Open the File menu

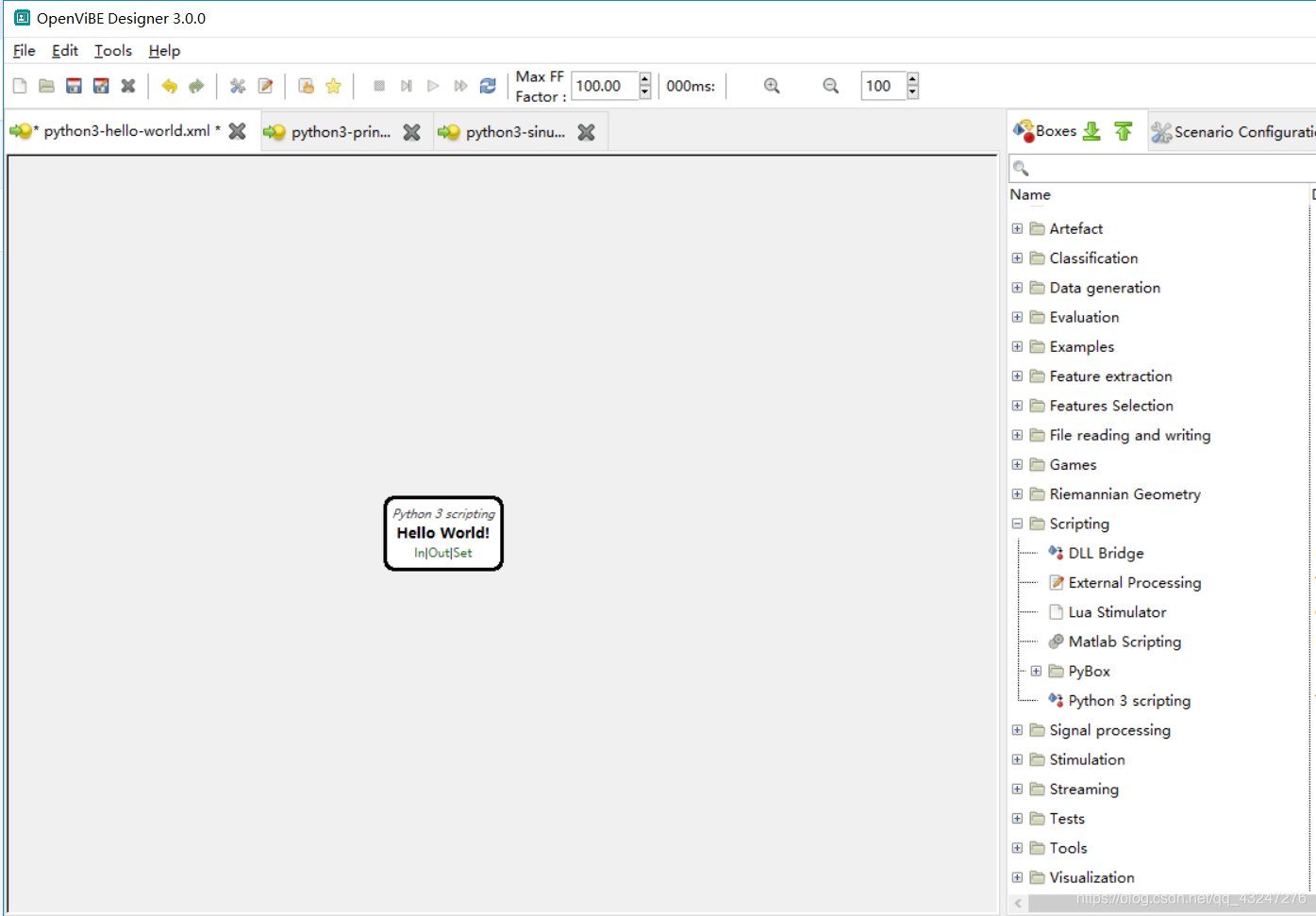[25, 51]
